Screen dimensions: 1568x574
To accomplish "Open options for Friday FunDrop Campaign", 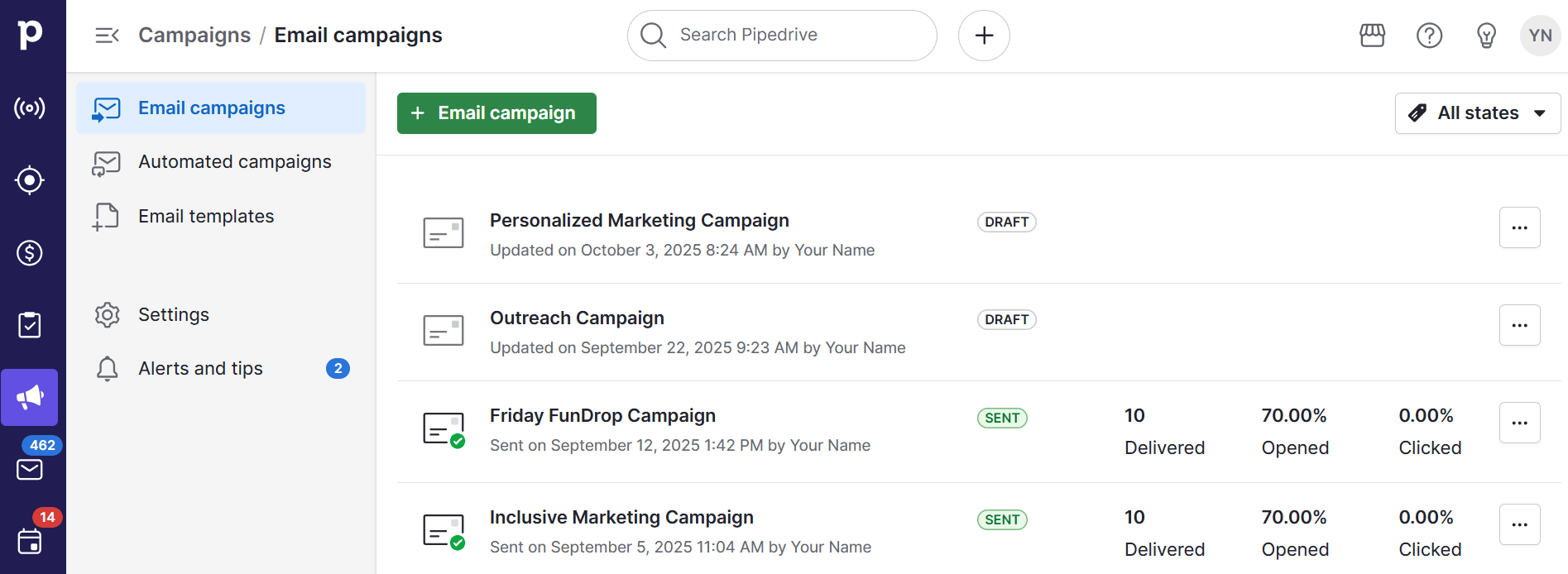I will pos(1519,423).
